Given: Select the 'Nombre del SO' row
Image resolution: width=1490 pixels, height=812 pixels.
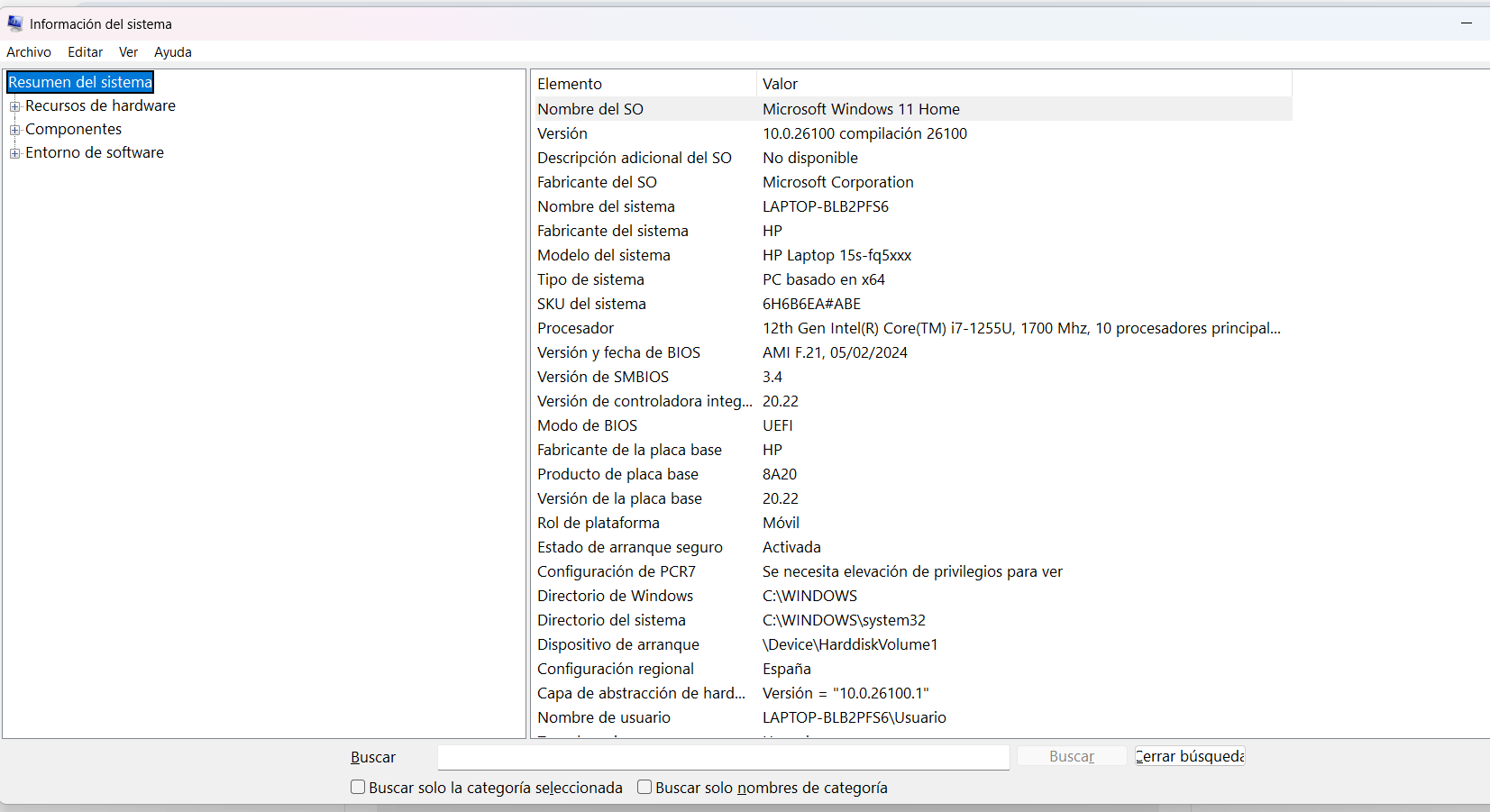Looking at the screenshot, I should (x=913, y=109).
